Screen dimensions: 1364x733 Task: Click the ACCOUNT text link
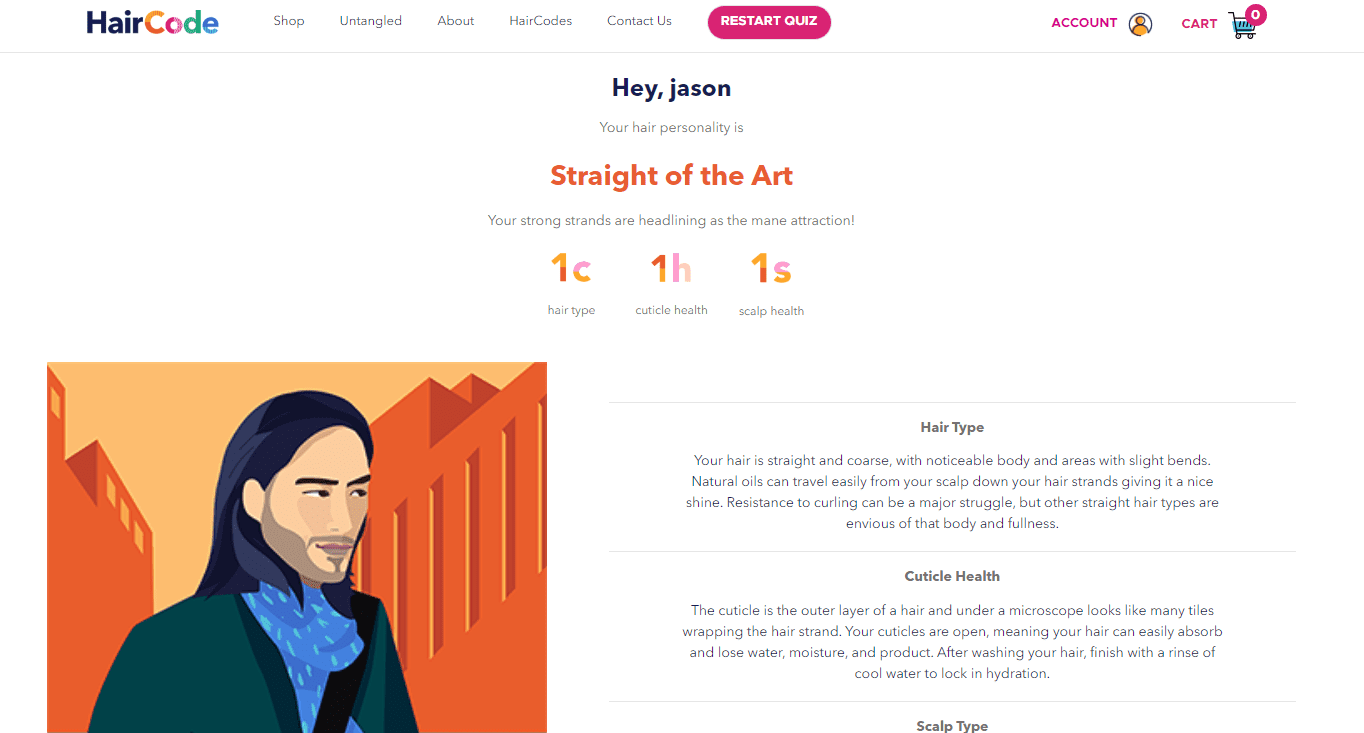point(1084,23)
